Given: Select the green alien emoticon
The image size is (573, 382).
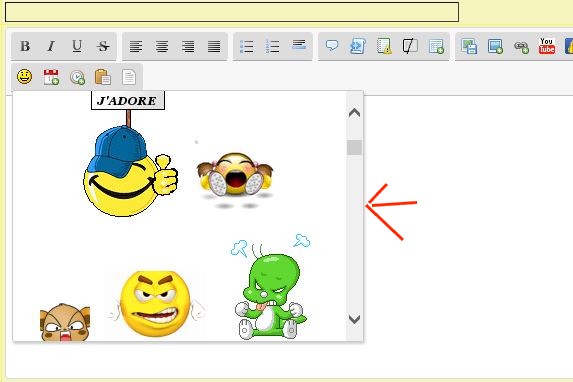Looking at the screenshot, I should point(270,286).
